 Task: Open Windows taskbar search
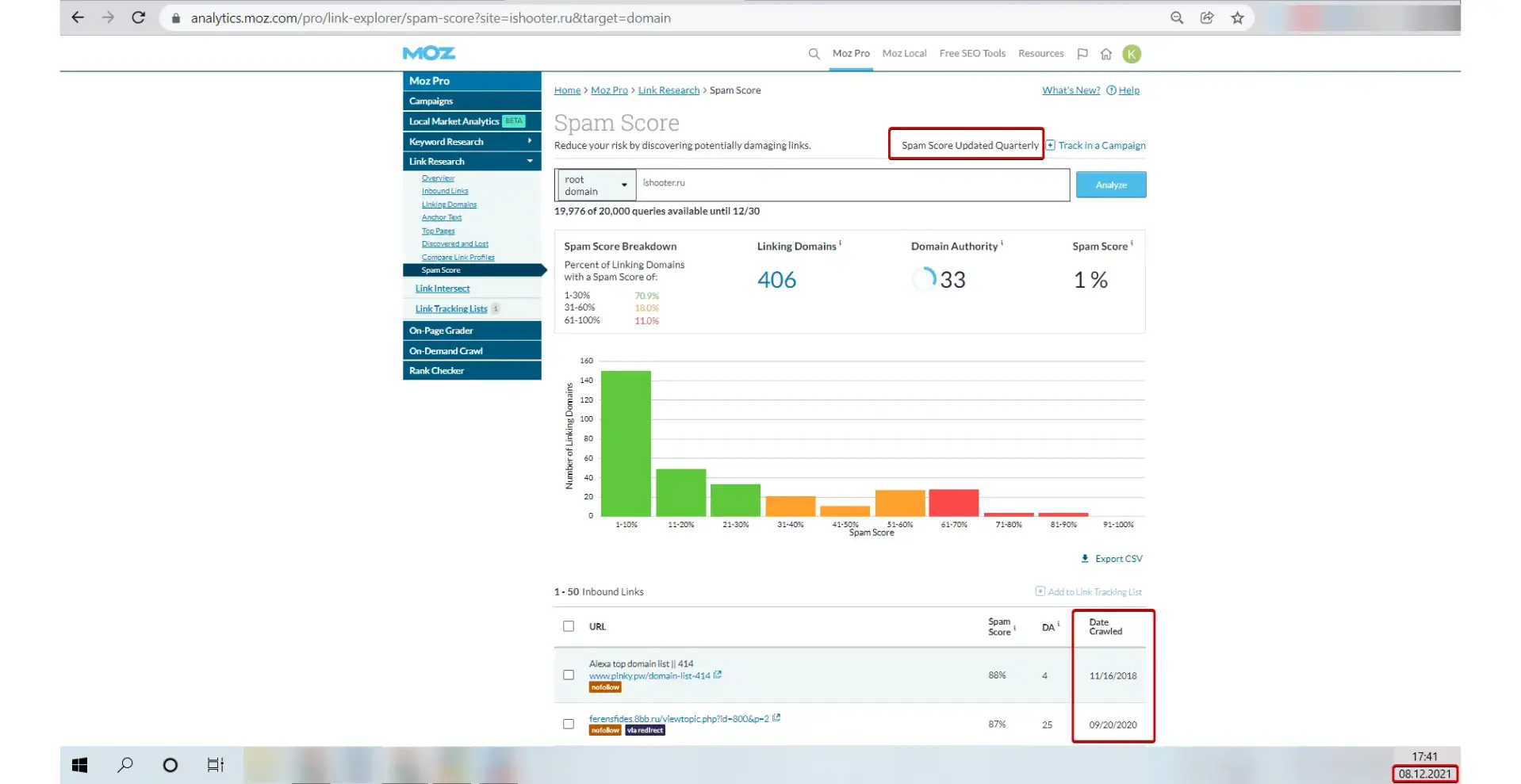coord(125,765)
